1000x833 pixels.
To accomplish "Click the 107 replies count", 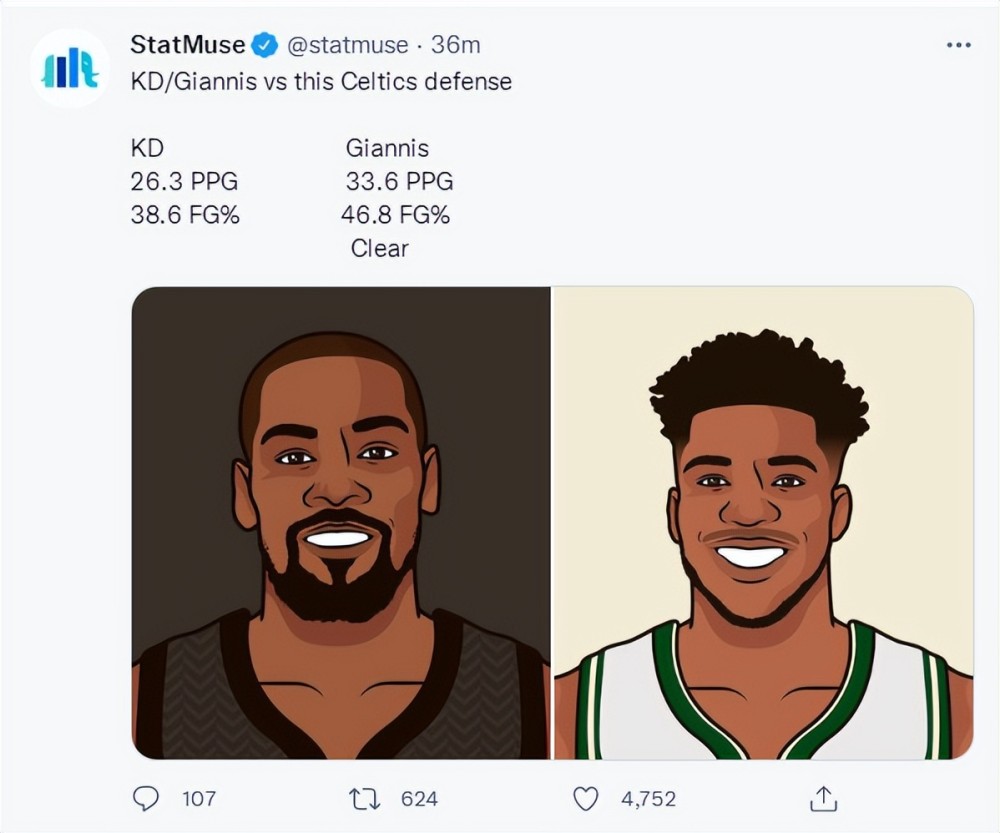I will [199, 799].
